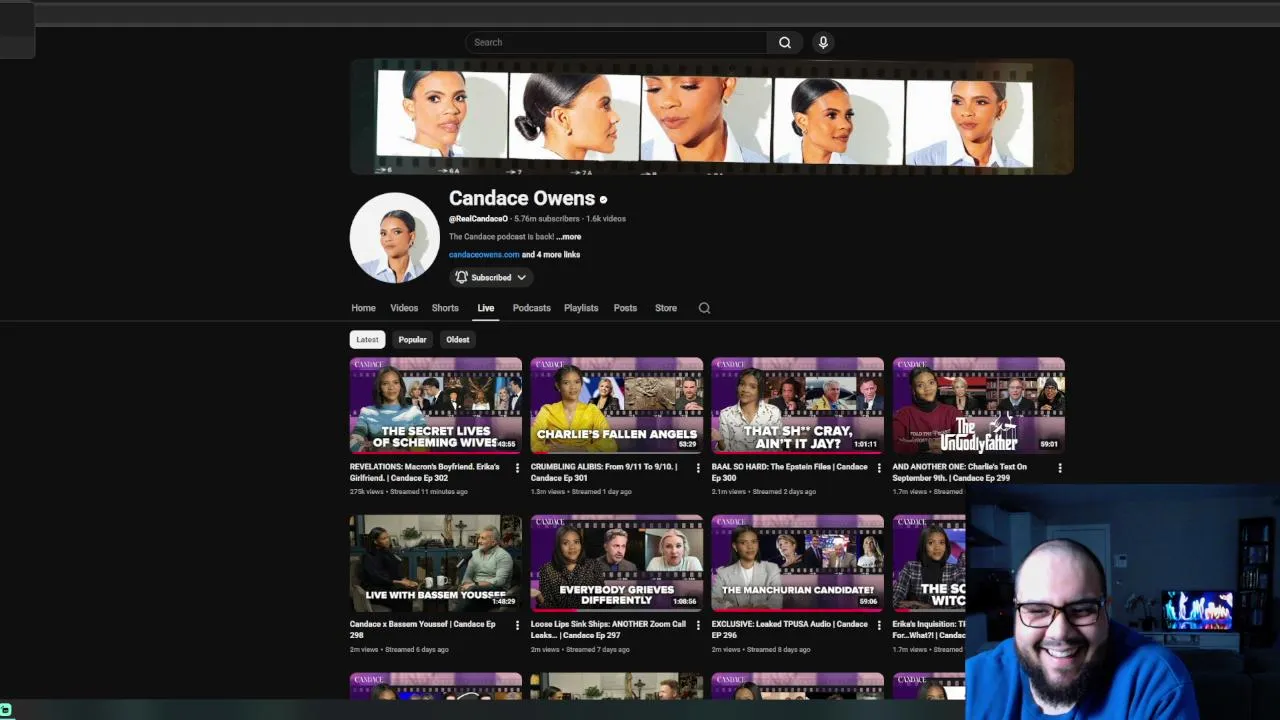Open options menu for Loose Lips Ep 297
1280x720 pixels.
point(698,626)
